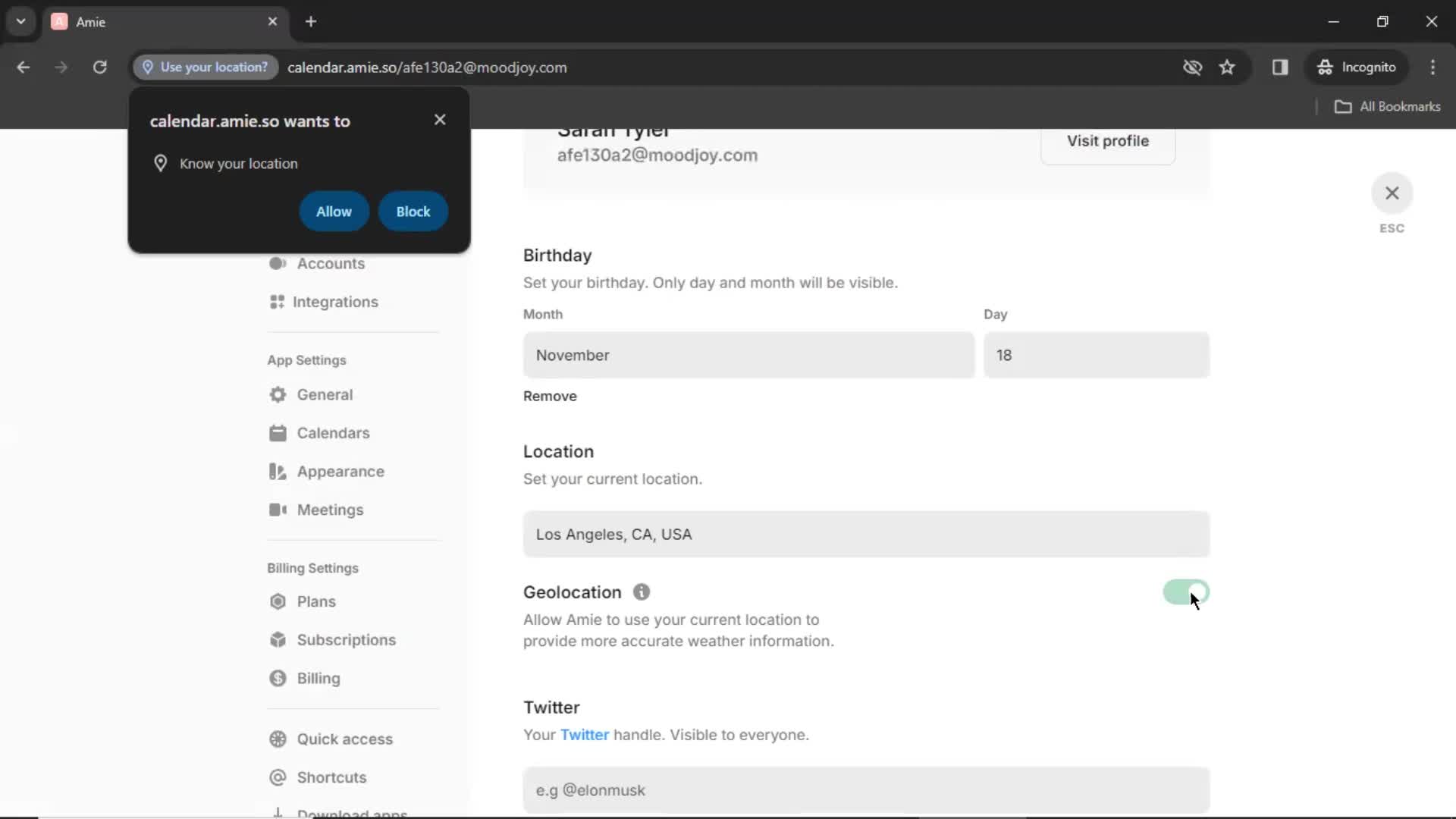The height and width of the screenshot is (819, 1456).
Task: Select the Day field for birthday
Action: (x=1097, y=355)
